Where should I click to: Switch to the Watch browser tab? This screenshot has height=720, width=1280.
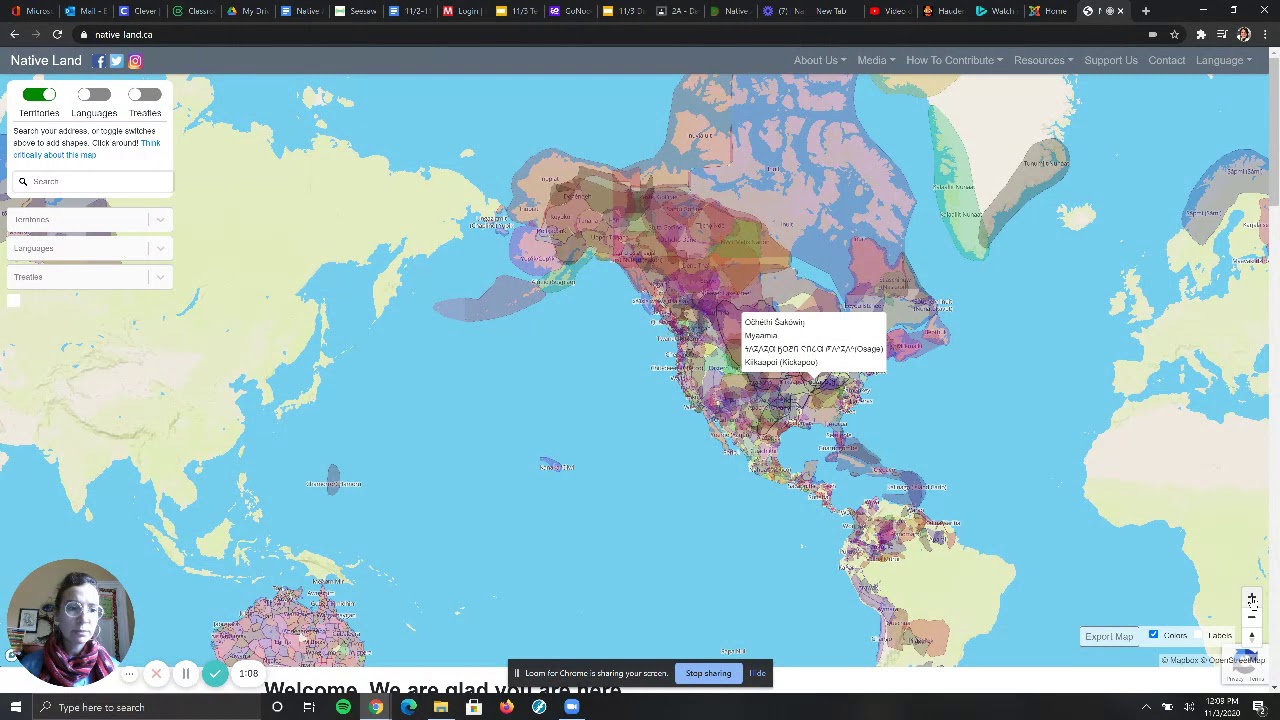click(x=996, y=11)
